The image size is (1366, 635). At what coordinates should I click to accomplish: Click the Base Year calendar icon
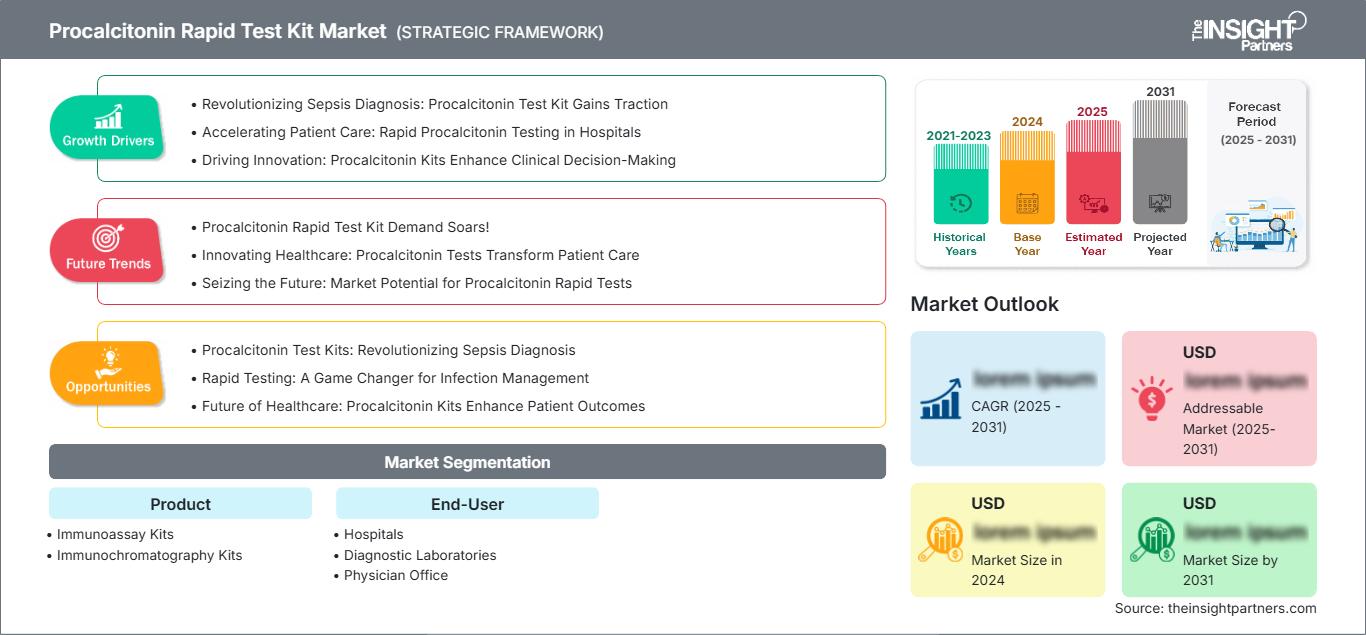pos(1027,204)
